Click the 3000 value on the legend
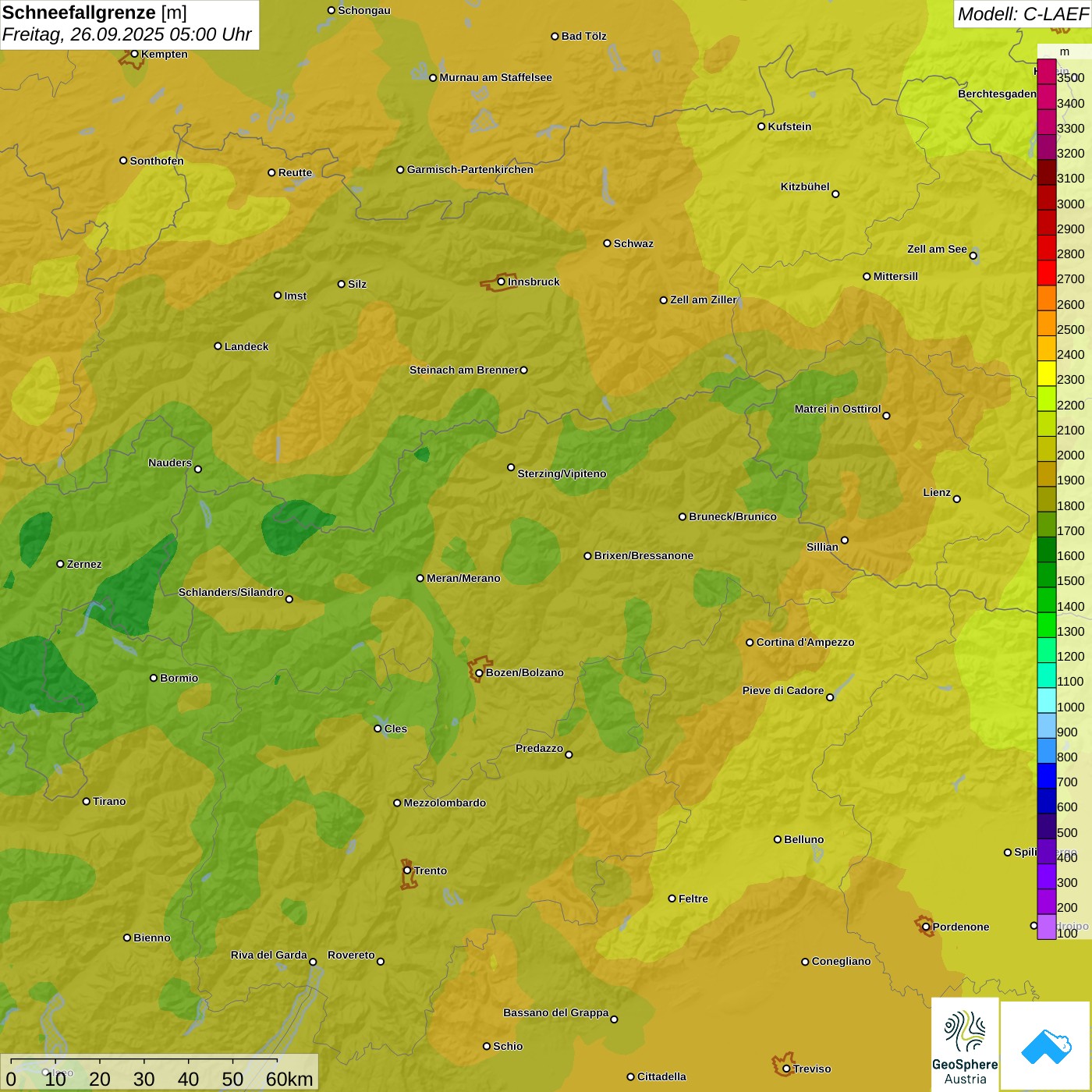This screenshot has width=1092, height=1092. pyautogui.click(x=1071, y=204)
